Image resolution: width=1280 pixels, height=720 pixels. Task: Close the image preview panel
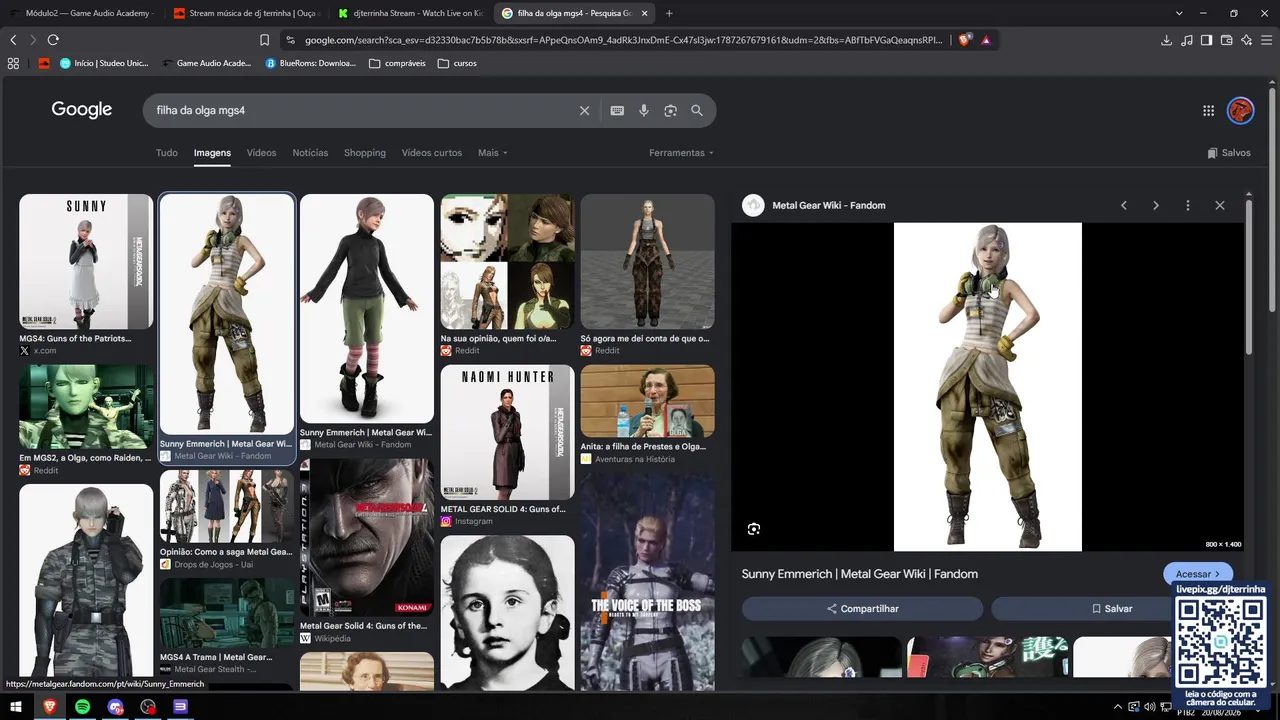click(x=1220, y=205)
